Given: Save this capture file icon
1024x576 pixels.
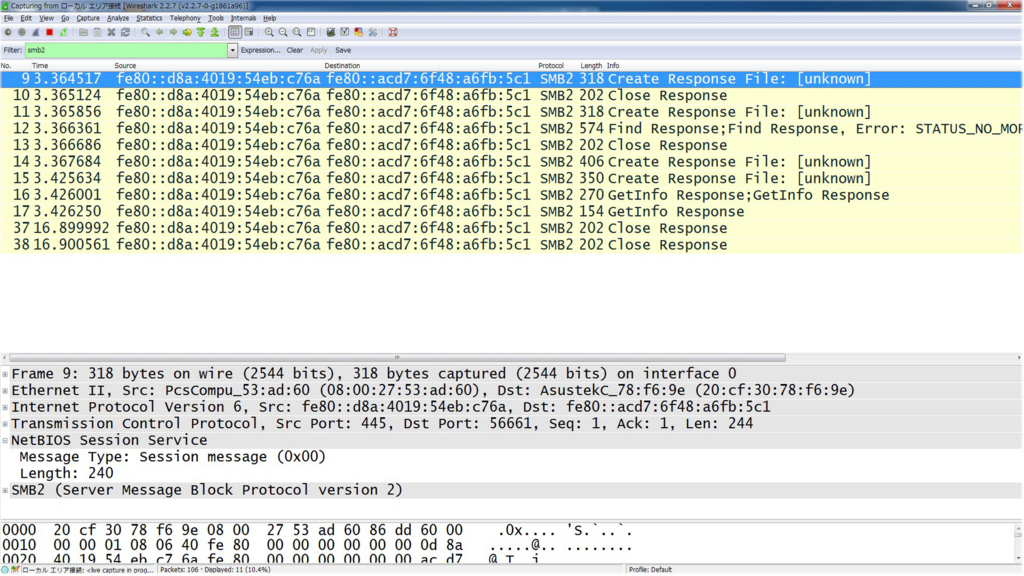Looking at the screenshot, I should 97,32.
